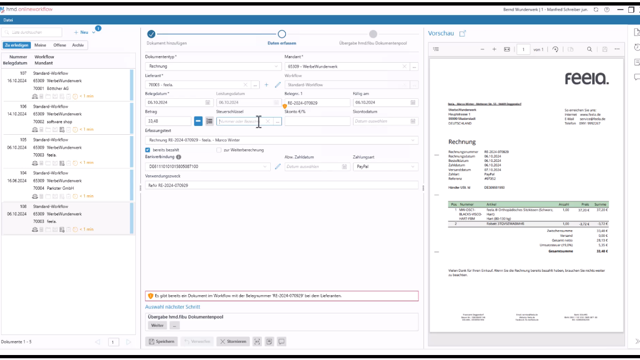Open the split-amount calculator next to Betrag
Screen dimensions: 640x360
pos(209,121)
